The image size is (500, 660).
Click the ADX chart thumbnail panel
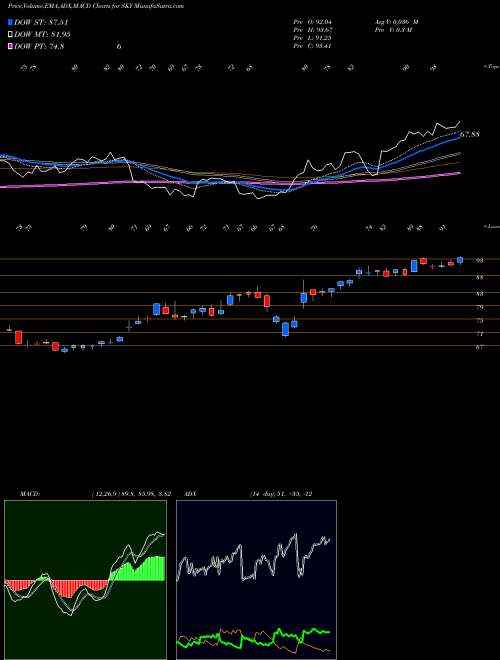click(x=256, y=580)
